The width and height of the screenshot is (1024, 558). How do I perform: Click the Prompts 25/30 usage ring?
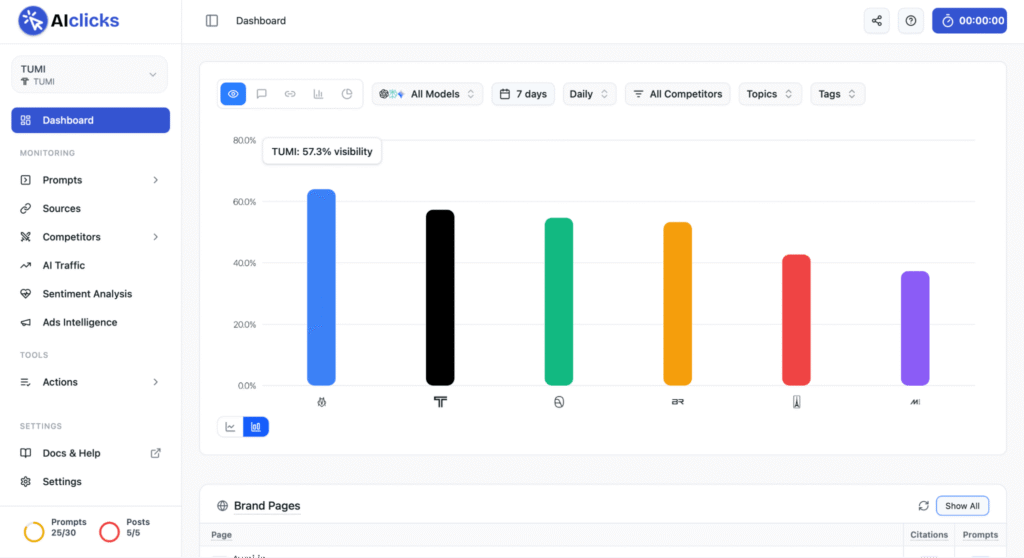tap(33, 531)
